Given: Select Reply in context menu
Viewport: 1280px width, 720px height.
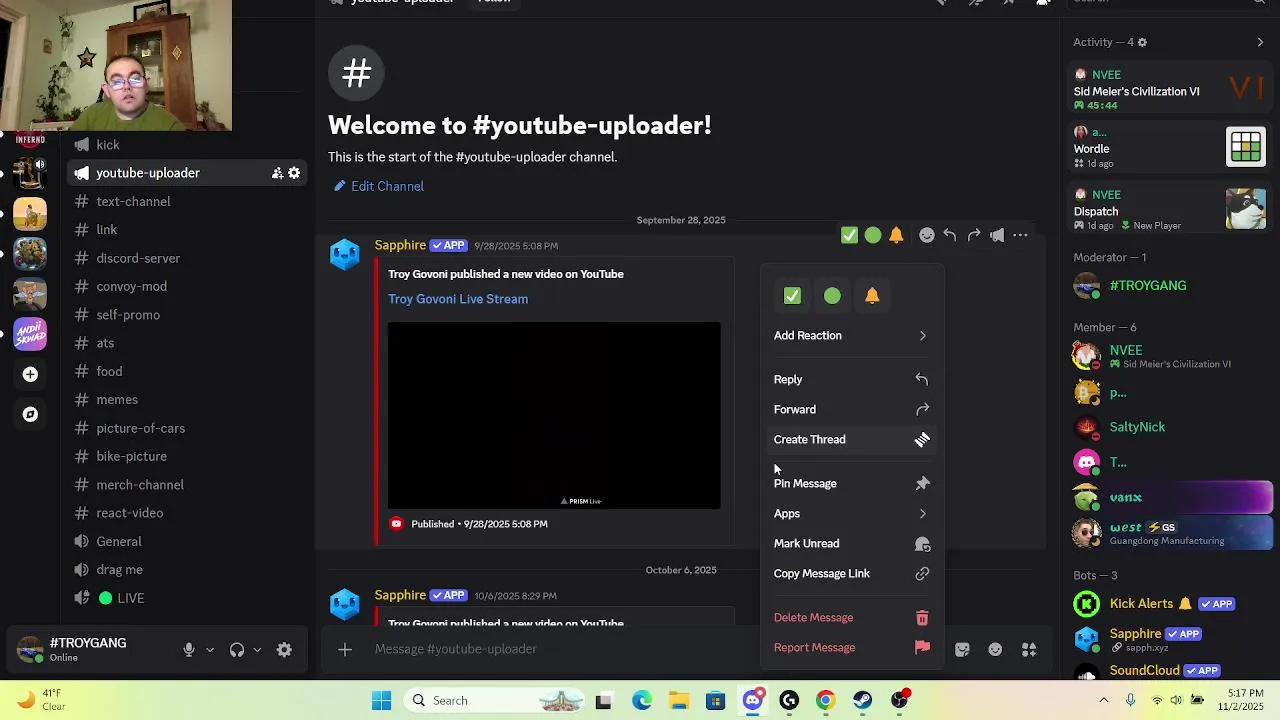Looking at the screenshot, I should (x=851, y=380).
